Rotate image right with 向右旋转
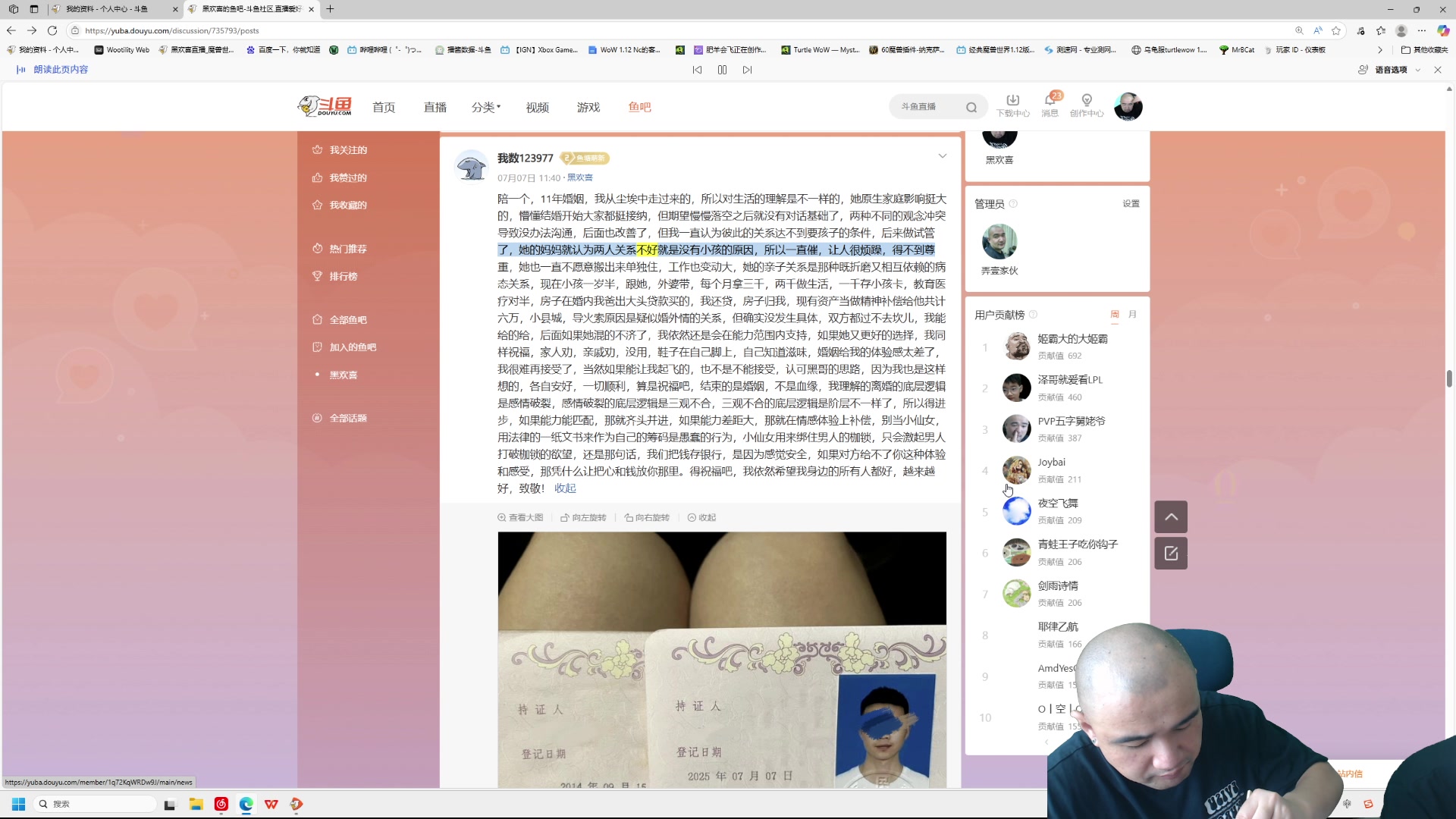The width and height of the screenshot is (1456, 819). [x=647, y=517]
